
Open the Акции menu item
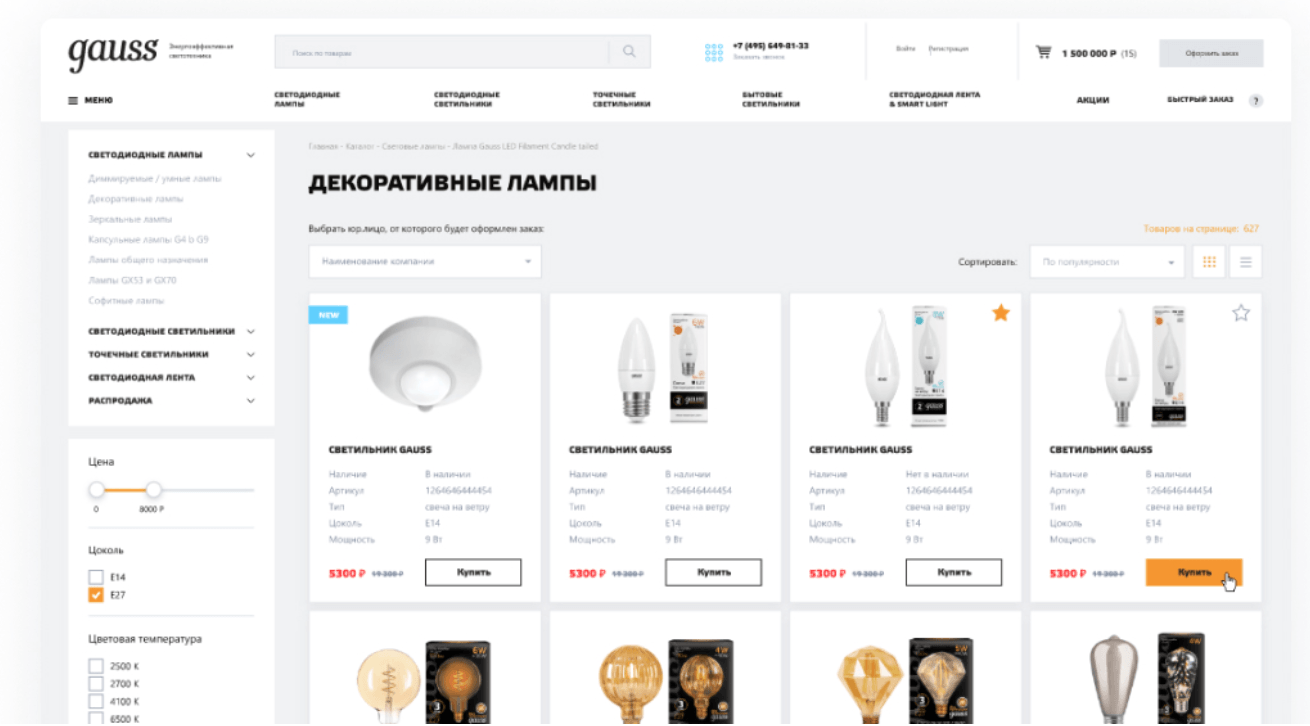(1092, 100)
